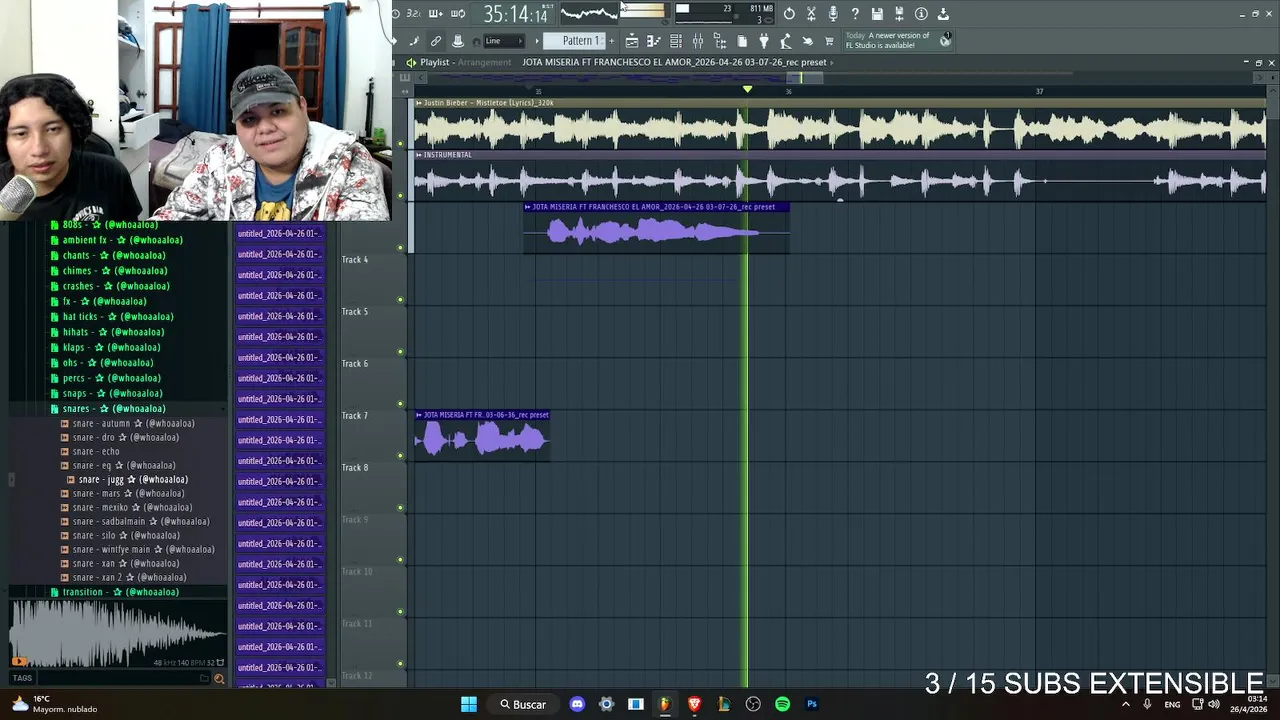Open the Line snap mode dropdown

(504, 41)
